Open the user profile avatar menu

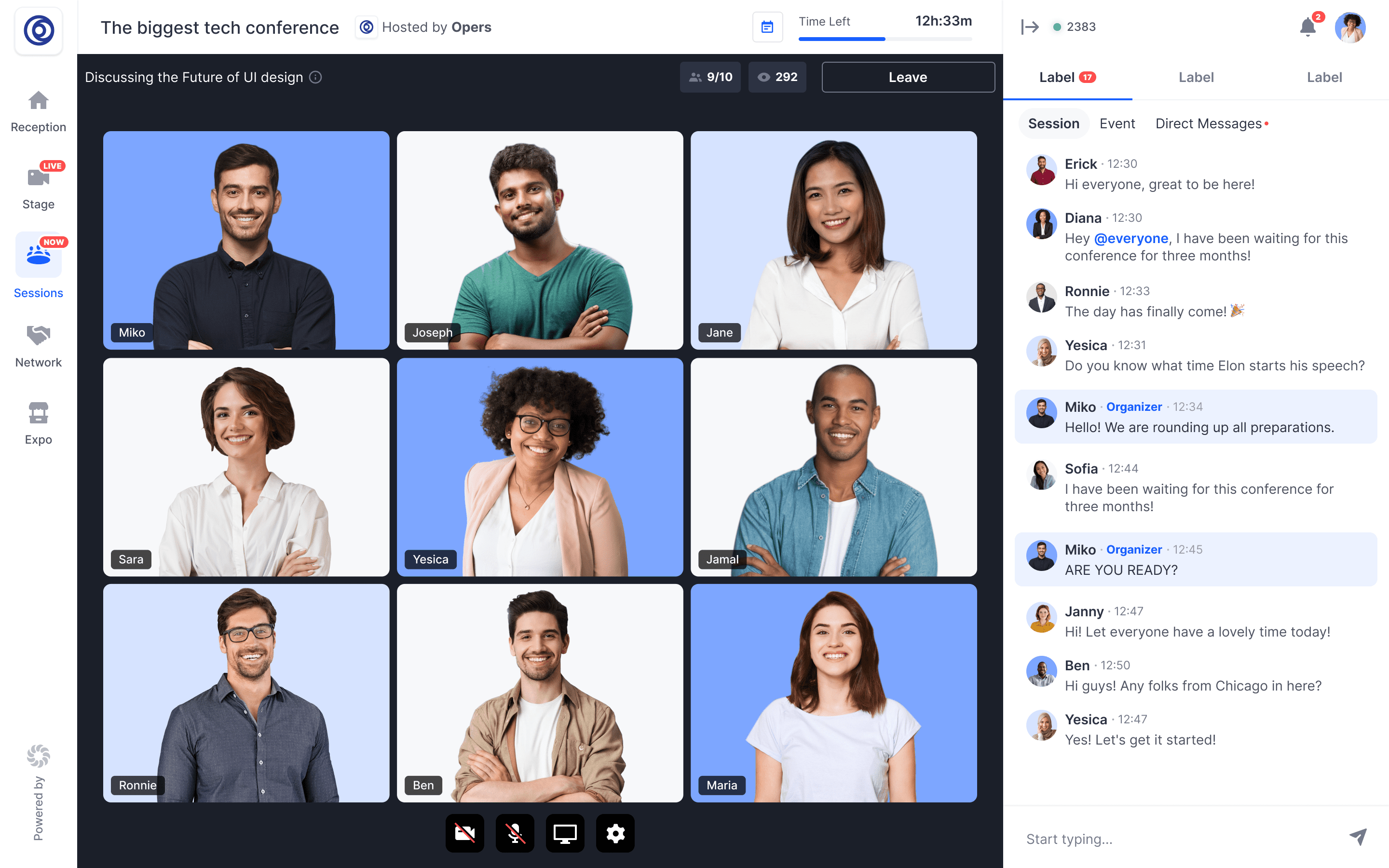tap(1349, 27)
